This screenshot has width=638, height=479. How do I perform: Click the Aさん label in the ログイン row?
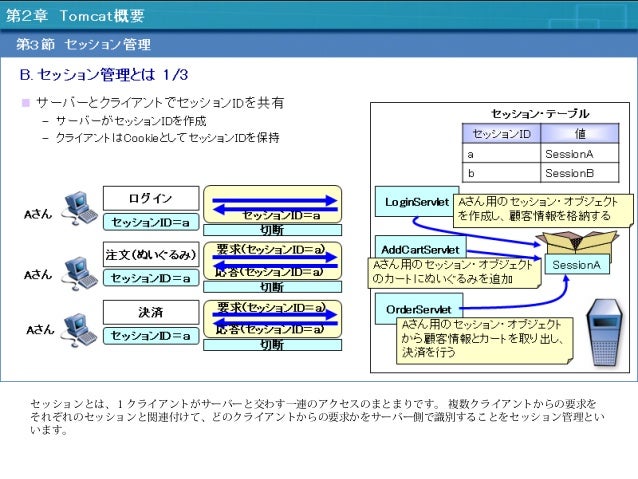38,214
